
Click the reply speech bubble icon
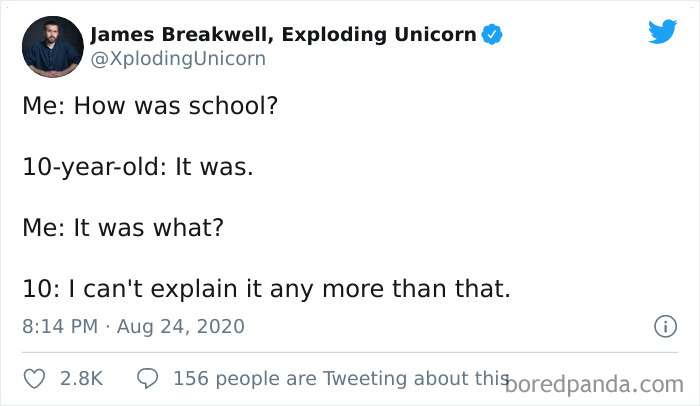147,379
